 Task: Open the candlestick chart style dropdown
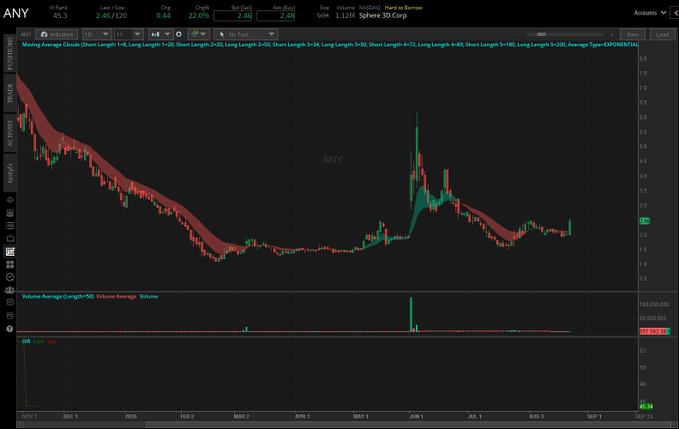point(160,34)
